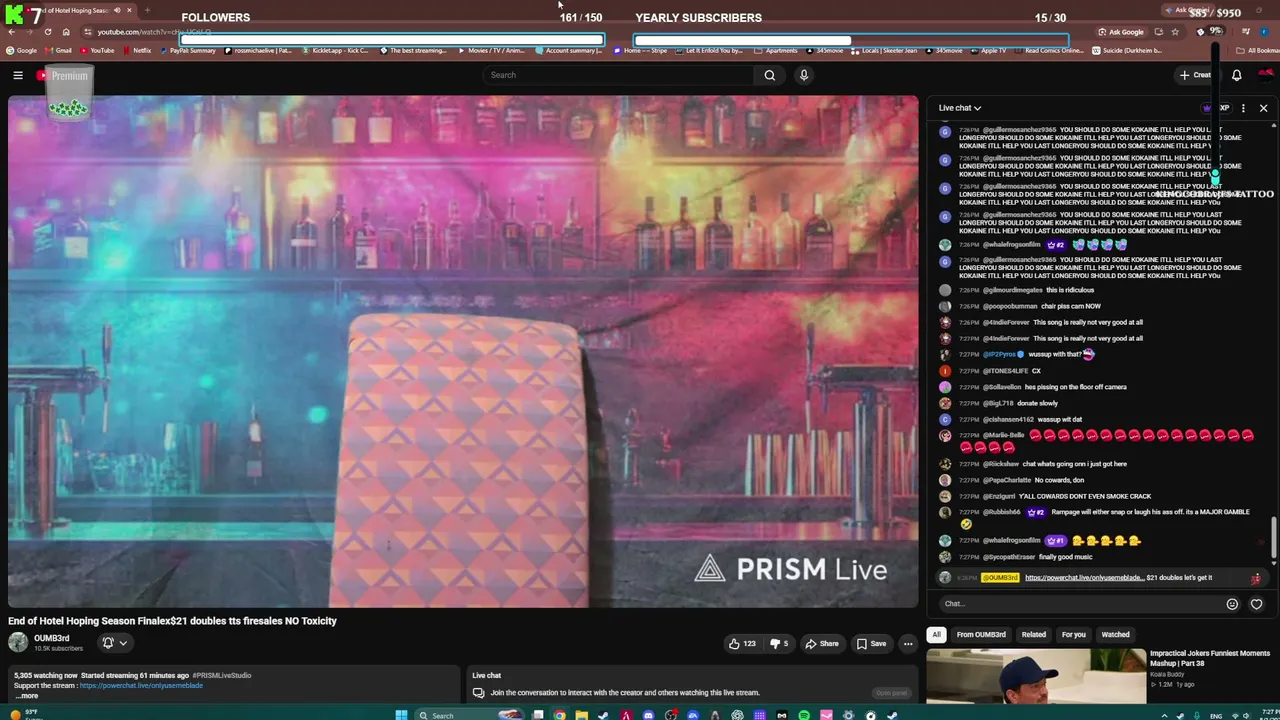Viewport: 1280px width, 720px height.
Task: Open the pinned powerchat link in chat
Action: click(x=1084, y=578)
